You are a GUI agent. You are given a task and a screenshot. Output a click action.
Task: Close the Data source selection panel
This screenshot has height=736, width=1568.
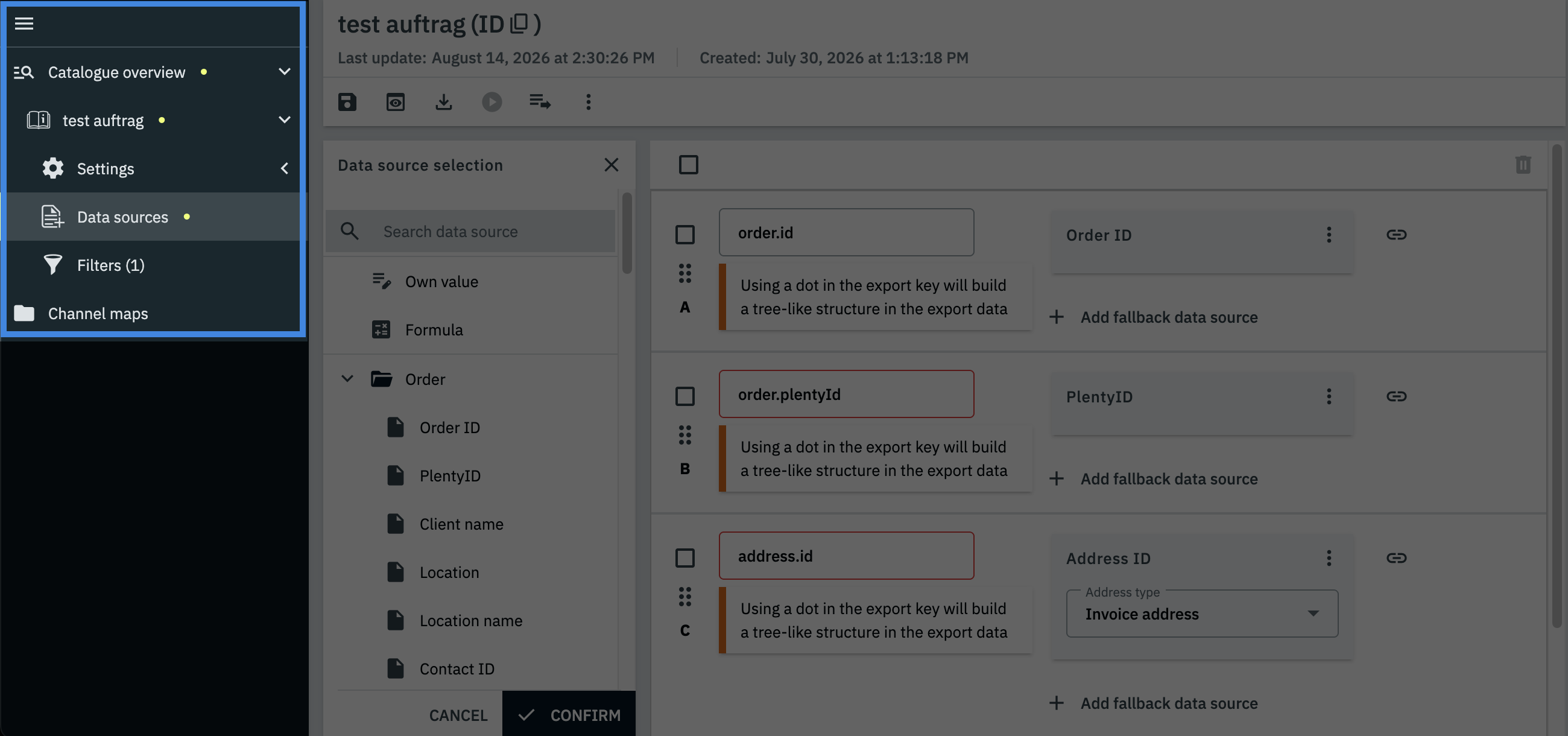pos(611,165)
